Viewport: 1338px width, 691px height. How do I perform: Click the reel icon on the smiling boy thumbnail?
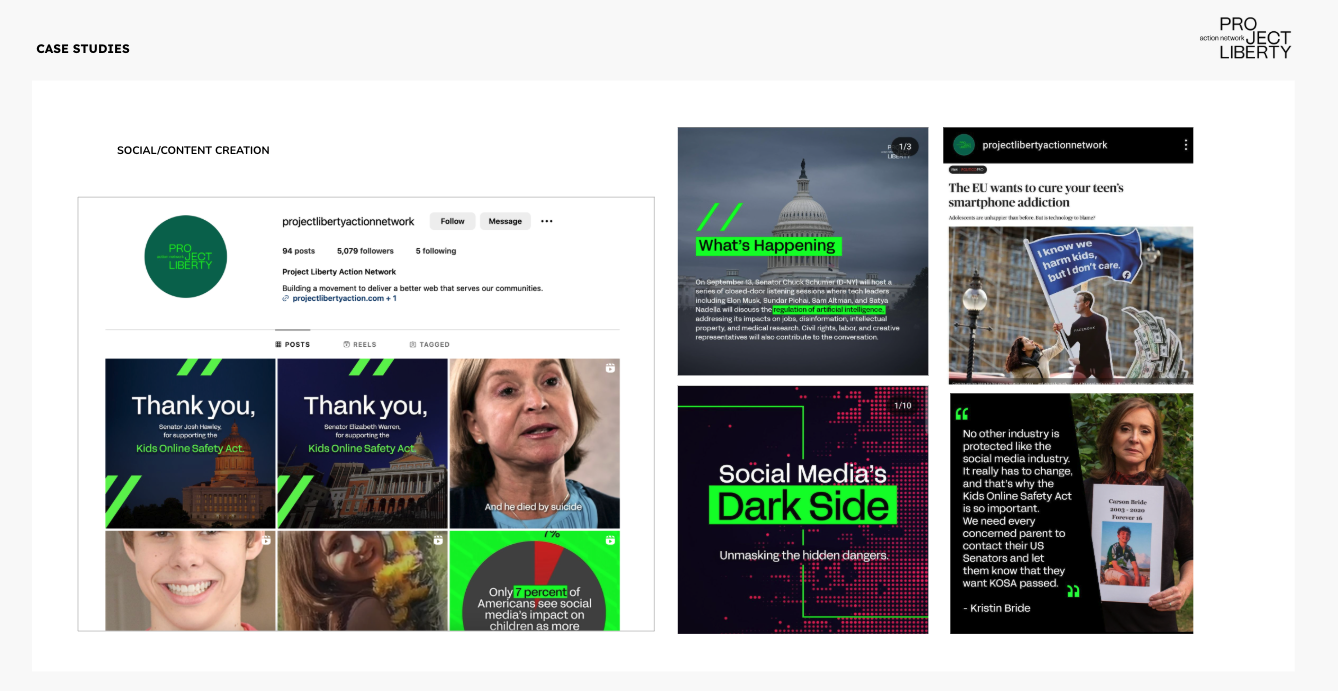(x=266, y=540)
